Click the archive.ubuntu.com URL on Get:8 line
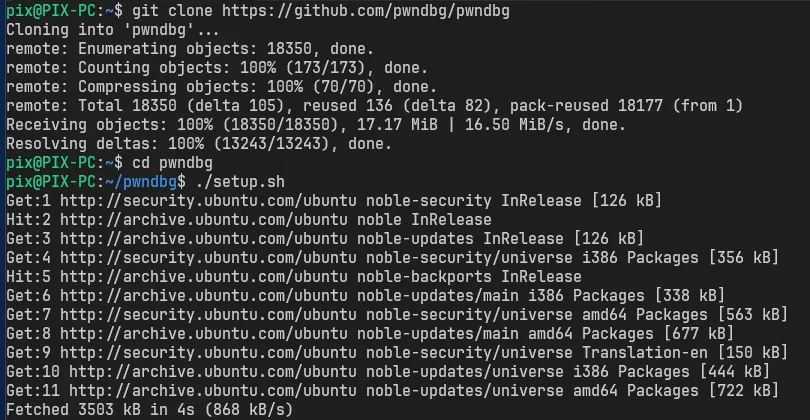This screenshot has width=810, height=420. tap(204, 334)
